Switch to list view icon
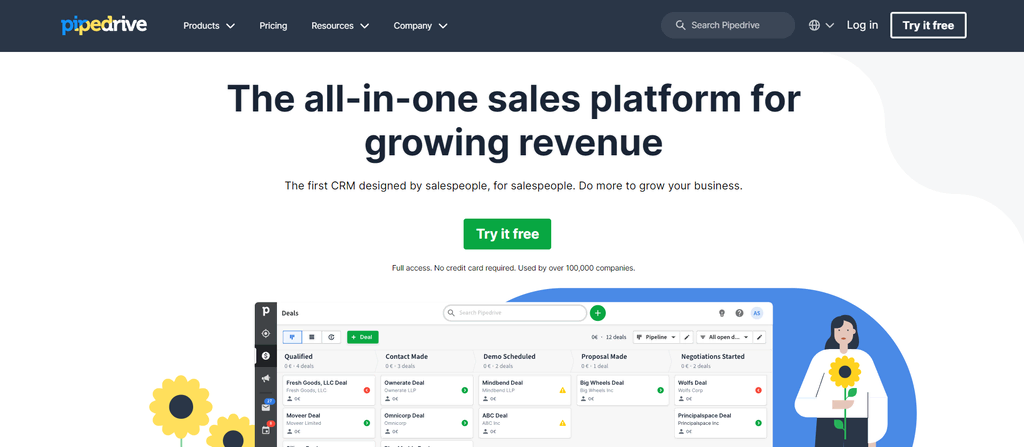1024x447 pixels. pyautogui.click(x=312, y=337)
